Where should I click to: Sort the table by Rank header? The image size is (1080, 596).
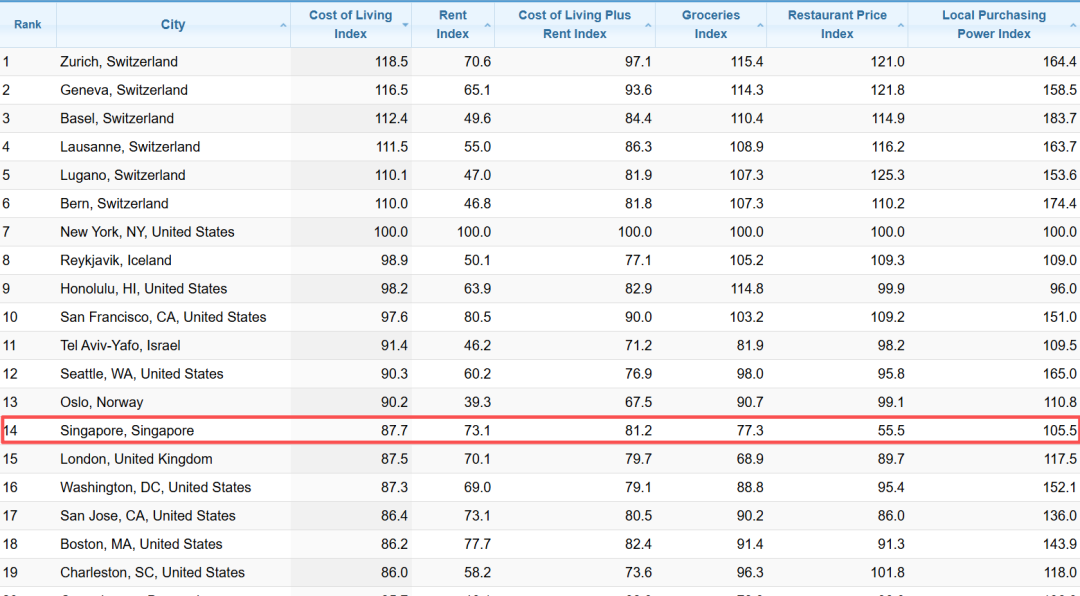(28, 24)
